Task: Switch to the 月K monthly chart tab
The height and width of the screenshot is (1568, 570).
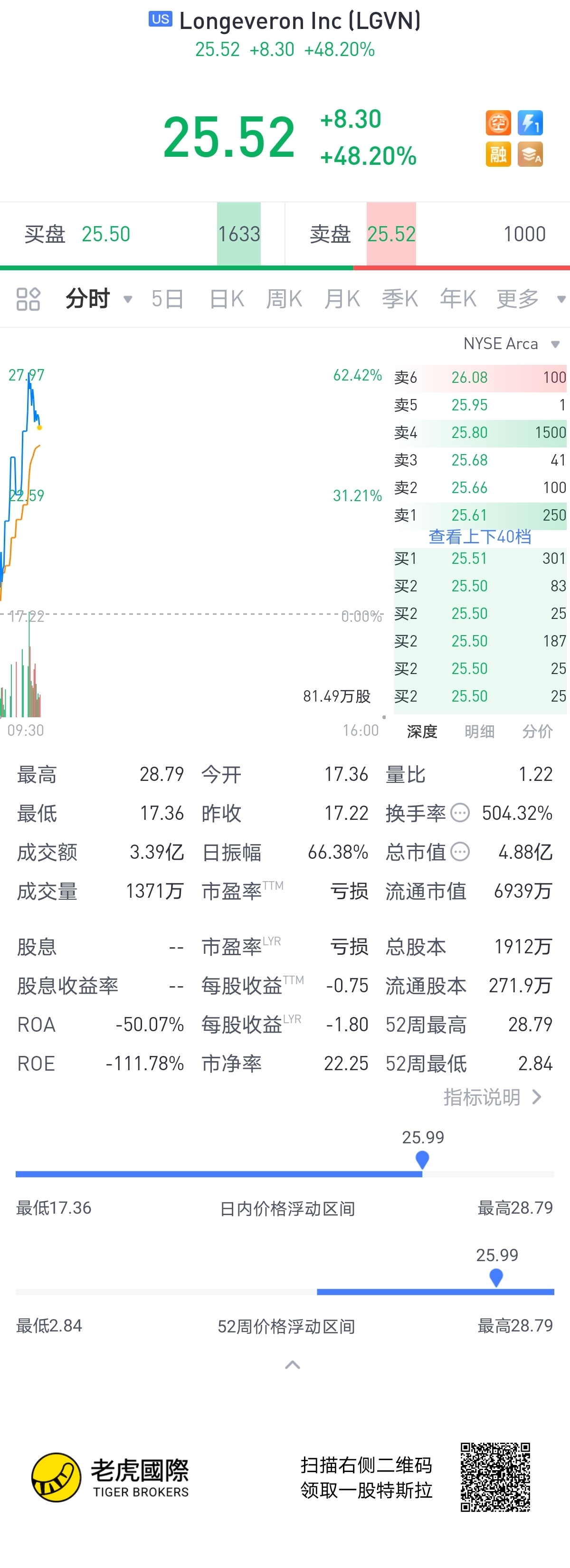Action: [x=342, y=299]
